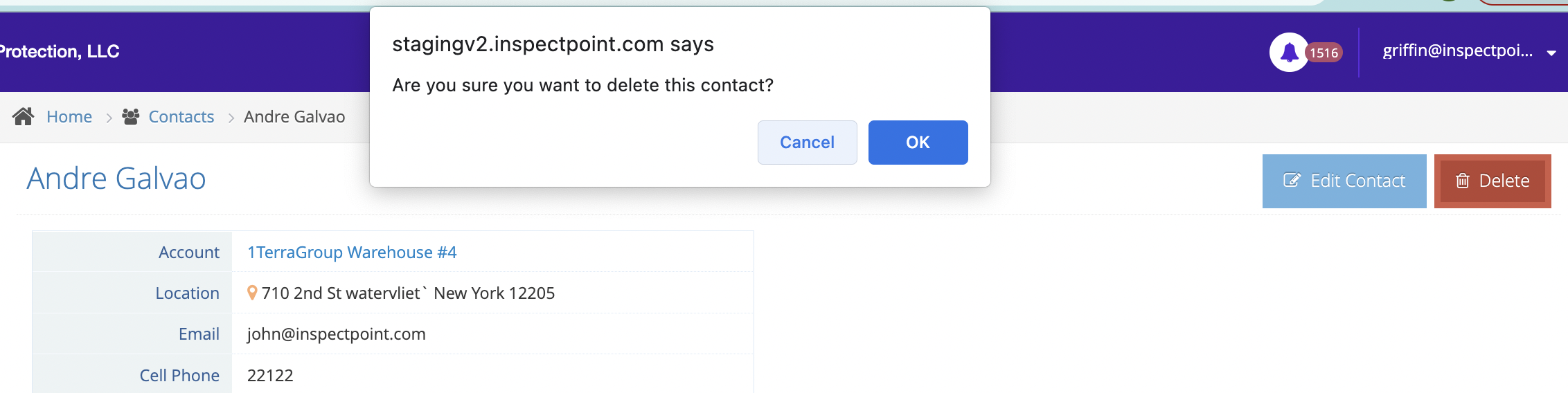Open 1TerraGroup Warehouse #4 account link

tap(352, 253)
